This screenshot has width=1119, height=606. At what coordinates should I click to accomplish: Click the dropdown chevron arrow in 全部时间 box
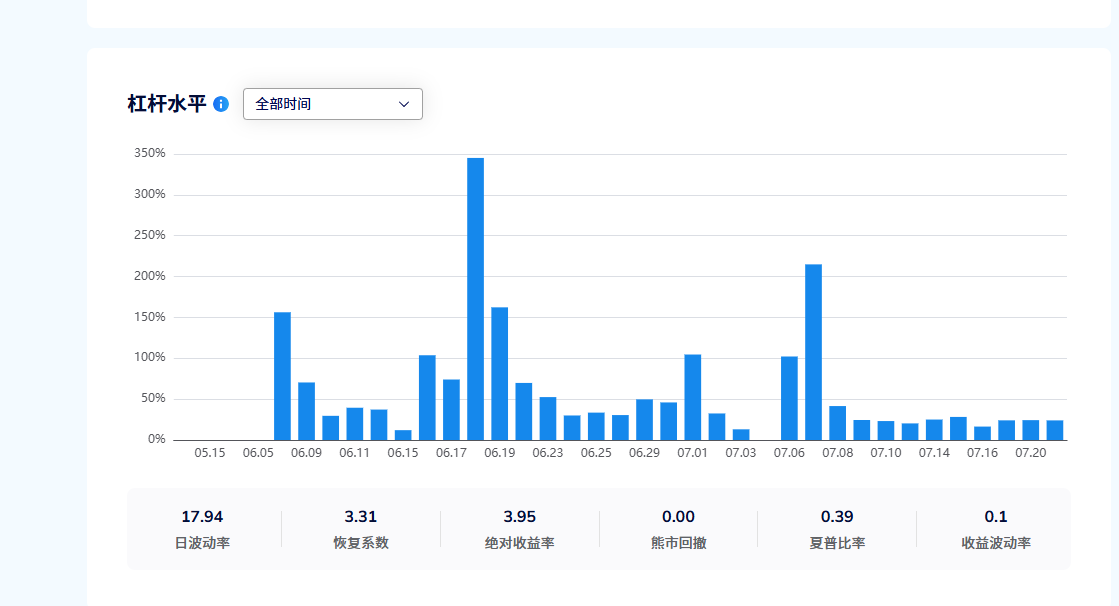tap(404, 104)
